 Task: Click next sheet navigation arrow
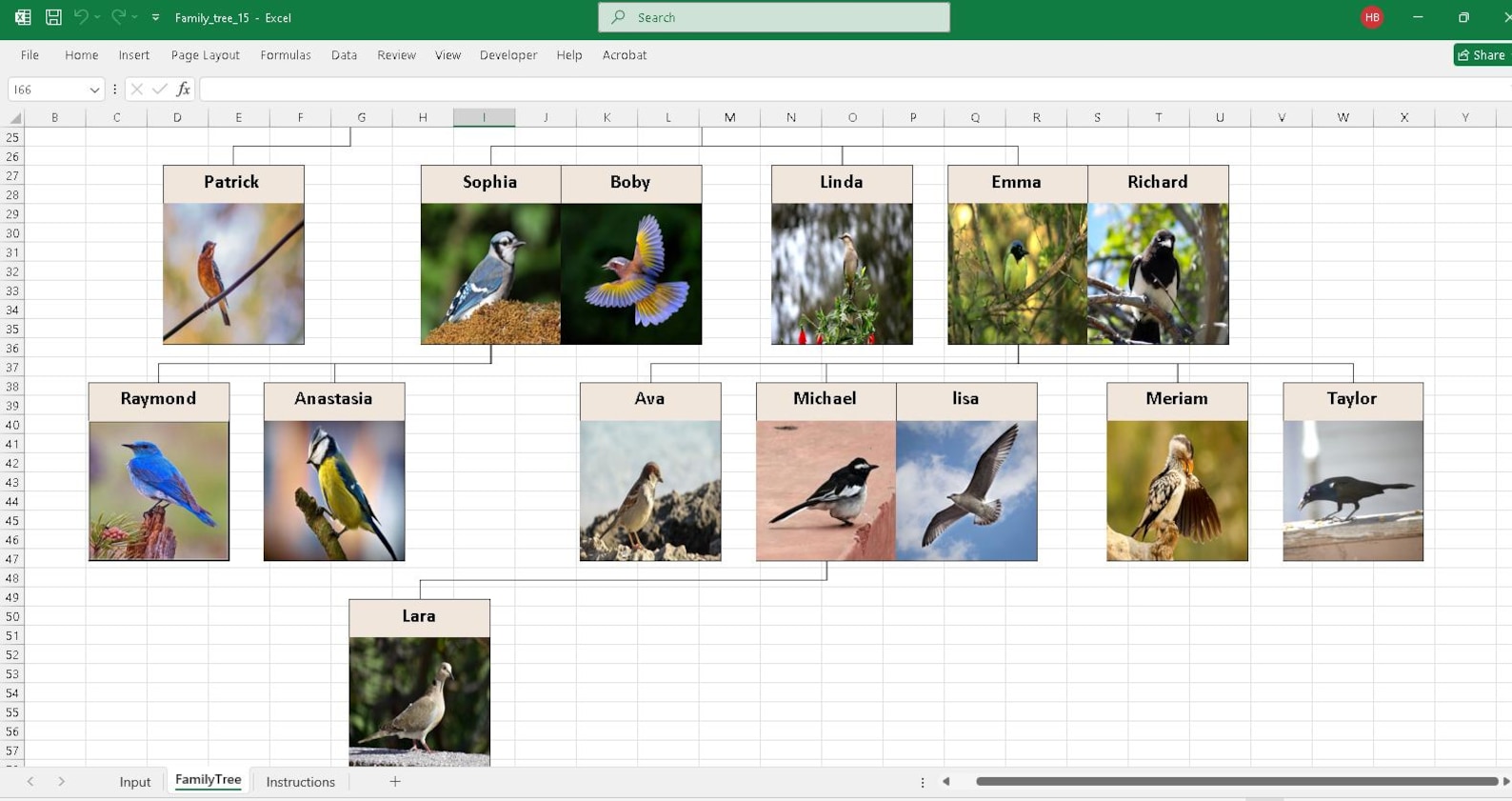click(62, 782)
